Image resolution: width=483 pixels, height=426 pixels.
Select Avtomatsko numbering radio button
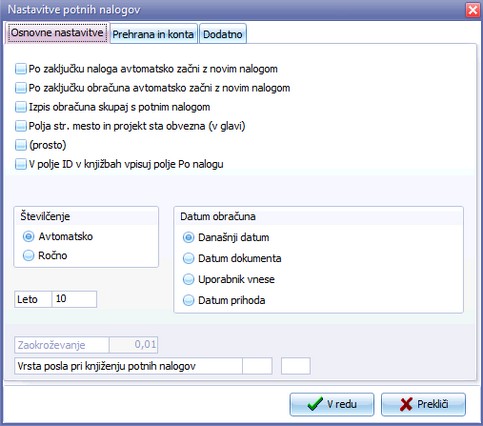(28, 237)
